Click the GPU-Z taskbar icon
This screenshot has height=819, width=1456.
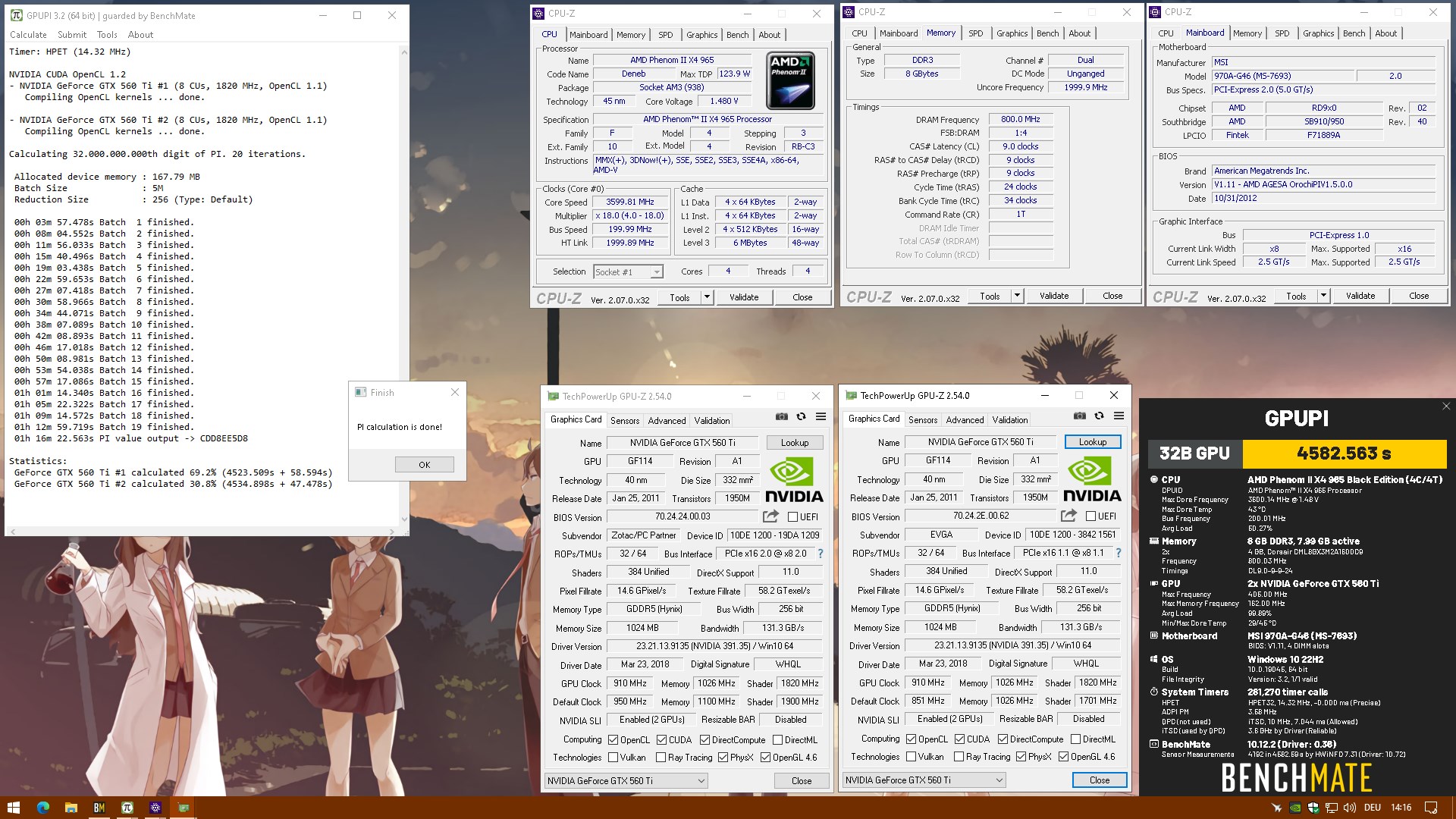point(183,808)
